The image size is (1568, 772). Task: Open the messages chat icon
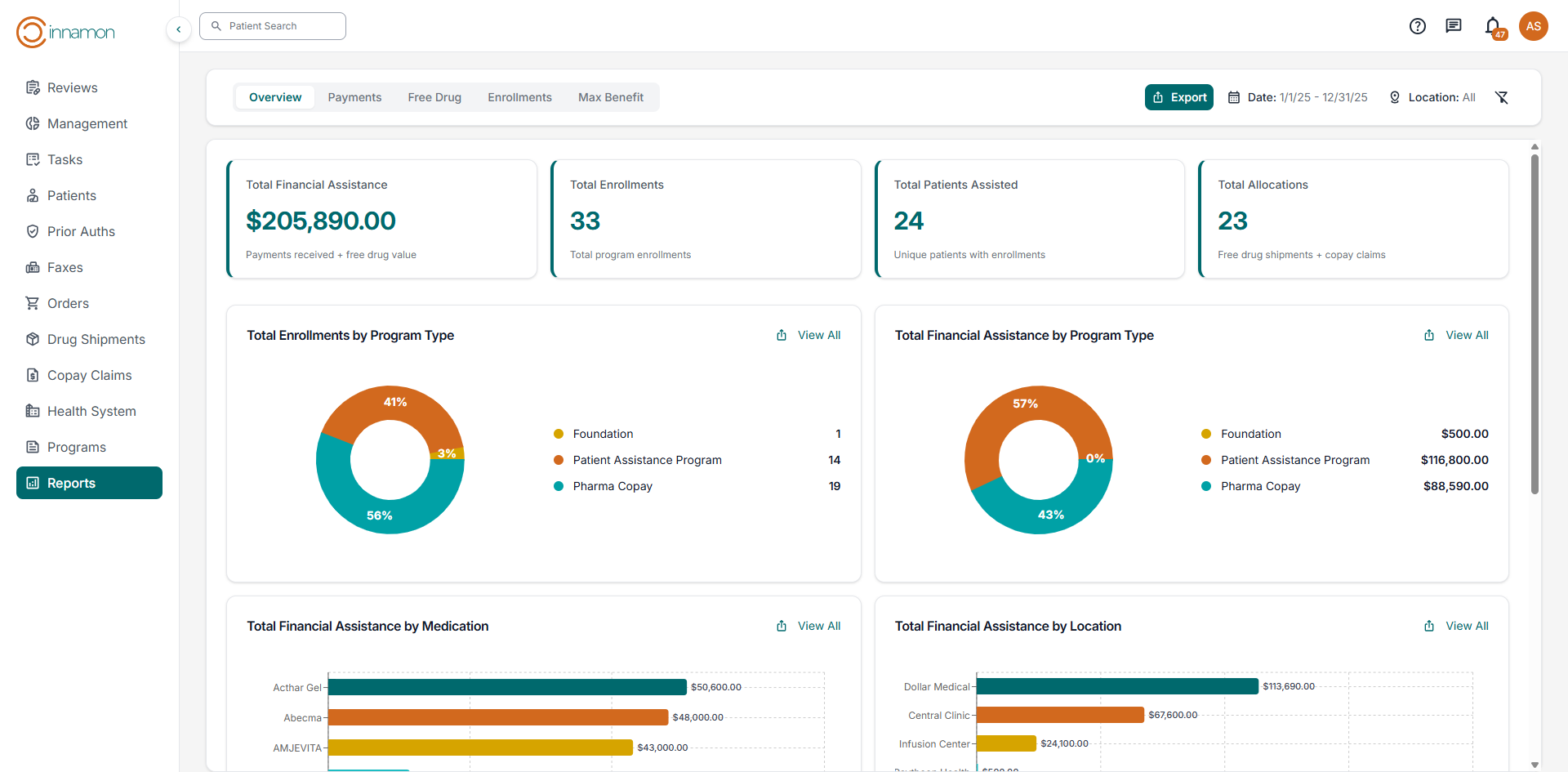[1454, 26]
